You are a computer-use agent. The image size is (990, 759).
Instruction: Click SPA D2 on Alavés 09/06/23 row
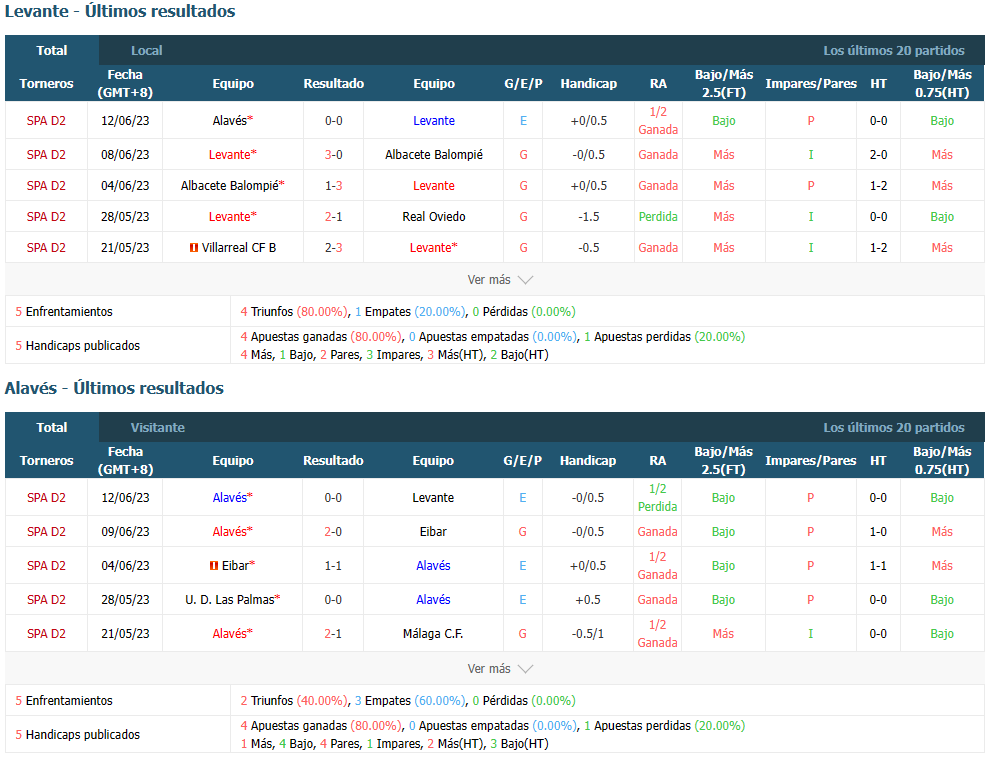point(46,532)
